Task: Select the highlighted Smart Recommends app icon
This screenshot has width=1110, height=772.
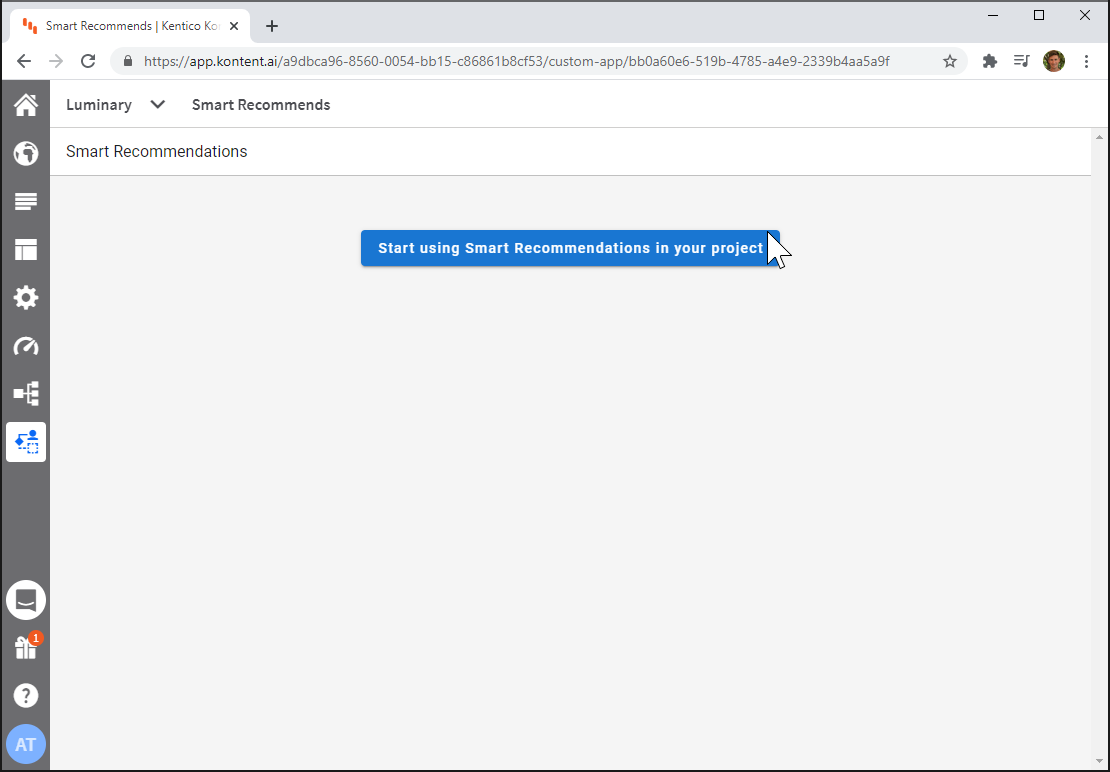Action: click(25, 441)
